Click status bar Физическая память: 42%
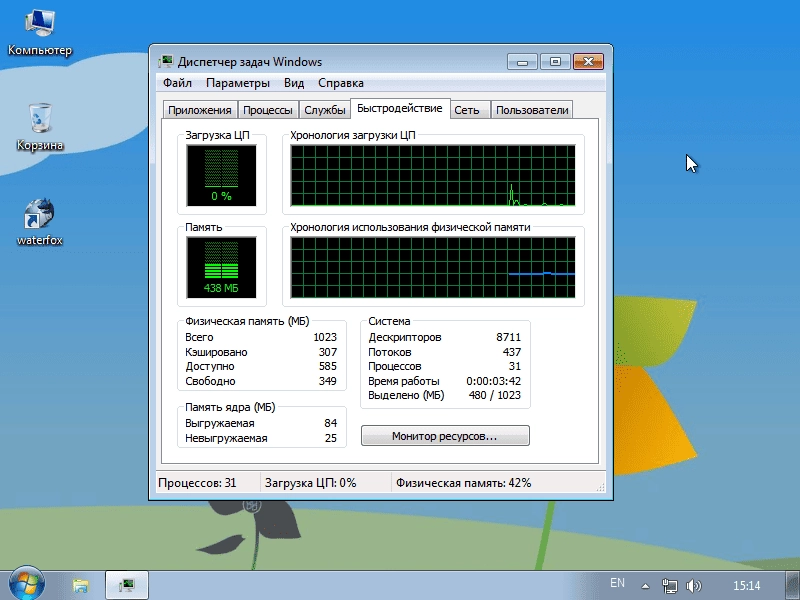Image resolution: width=800 pixels, height=600 pixels. tap(463, 483)
